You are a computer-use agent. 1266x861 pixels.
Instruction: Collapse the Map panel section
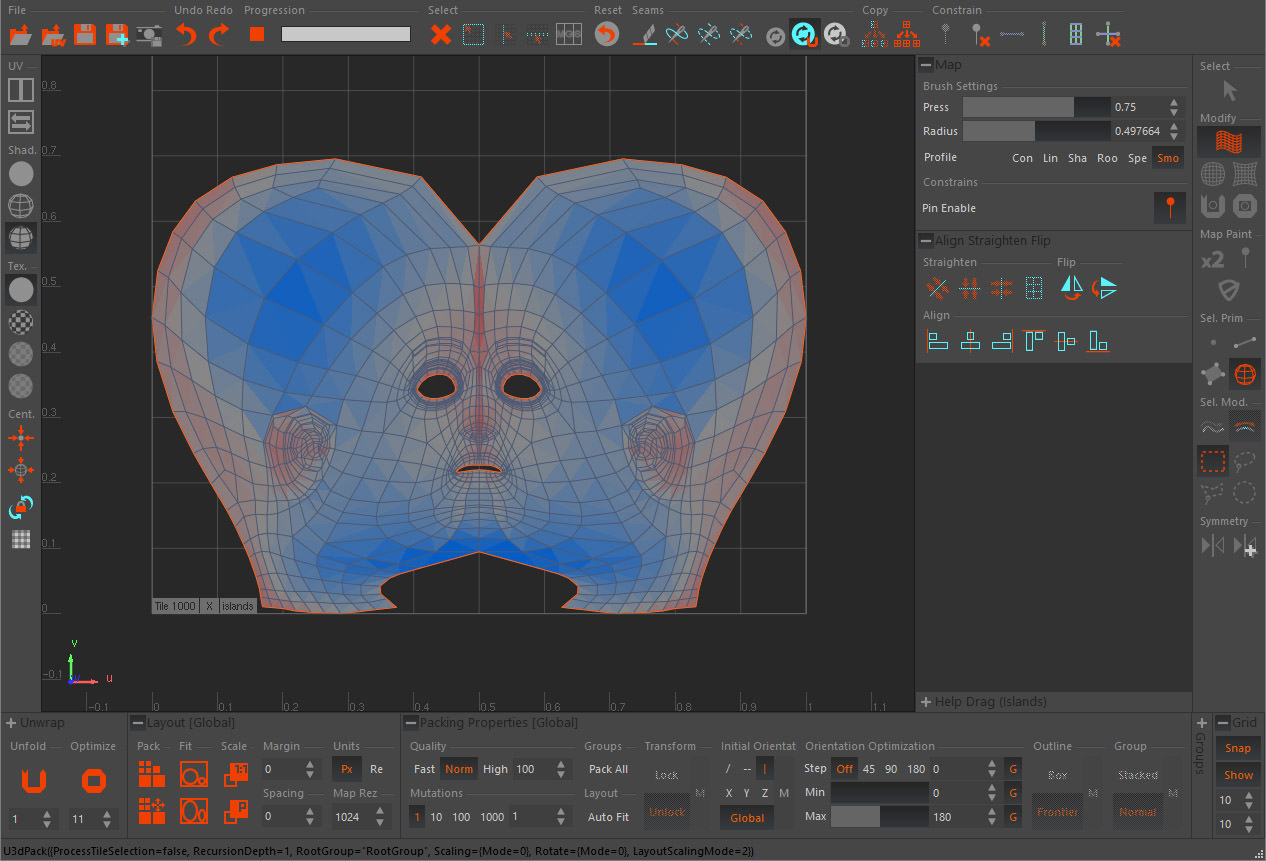click(x=926, y=65)
